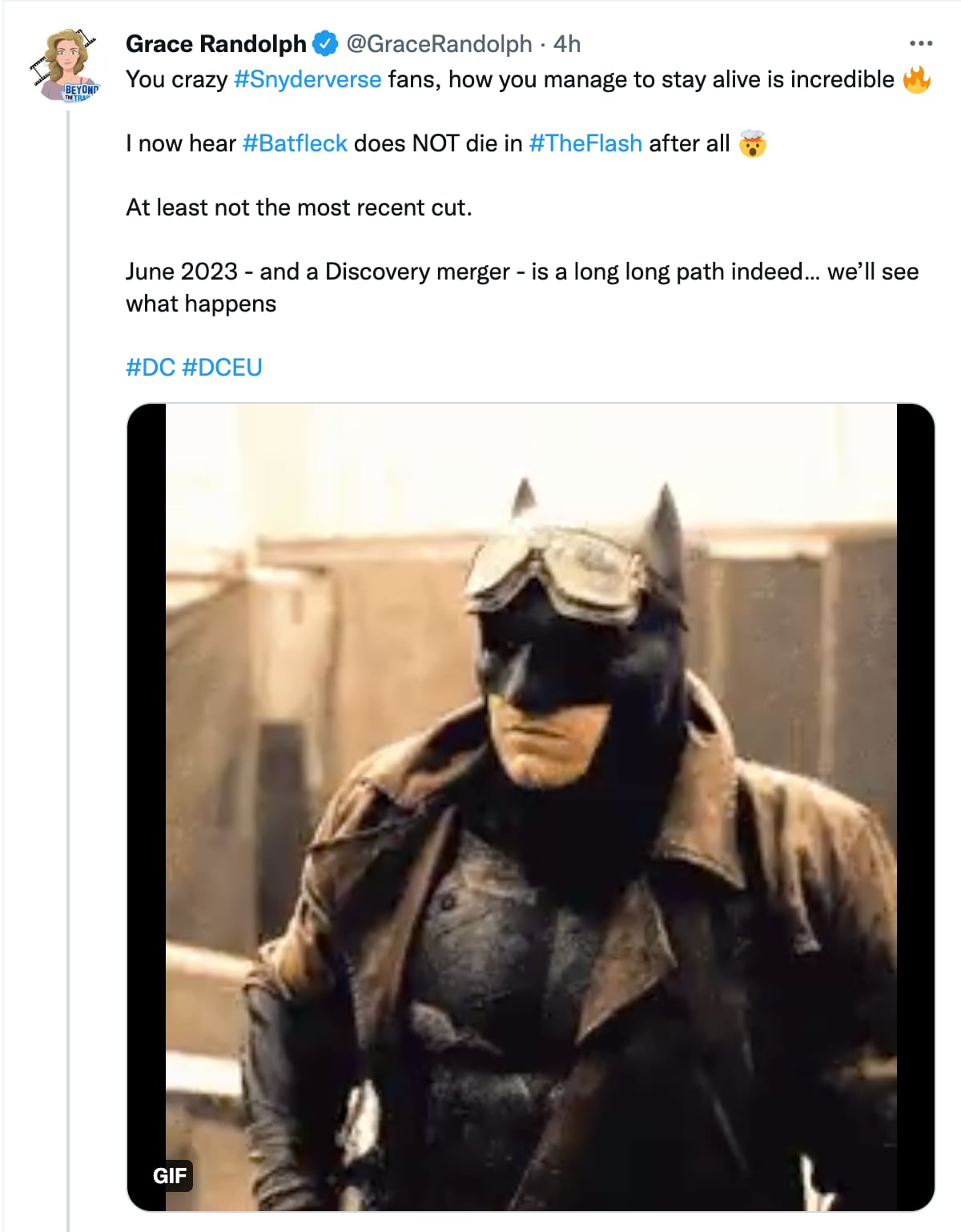Viewport: 961px width, 1232px height.
Task: Open the #Batfleck hashtag
Action: coord(295,143)
